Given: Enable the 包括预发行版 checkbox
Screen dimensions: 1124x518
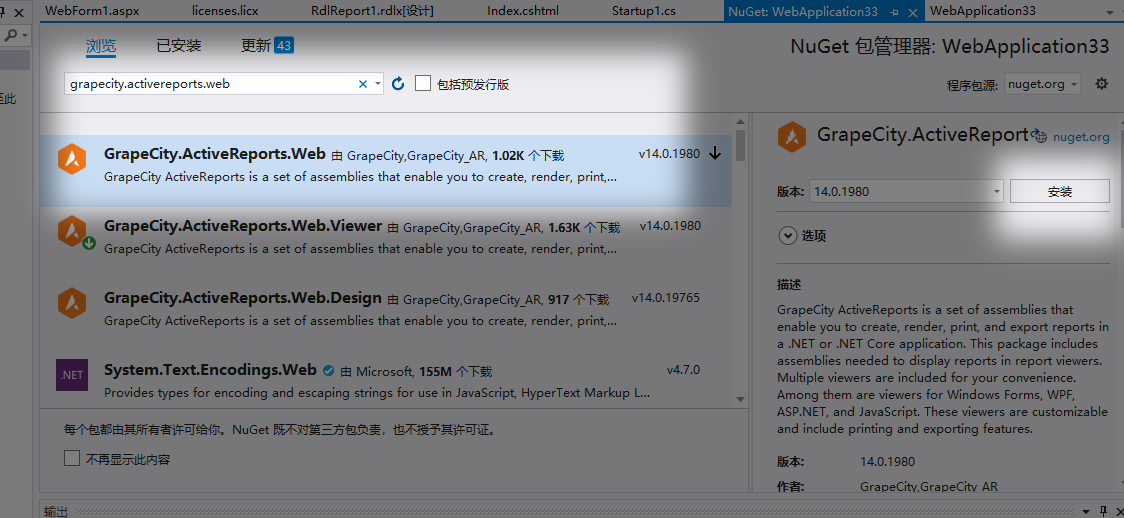Looking at the screenshot, I should (x=423, y=84).
